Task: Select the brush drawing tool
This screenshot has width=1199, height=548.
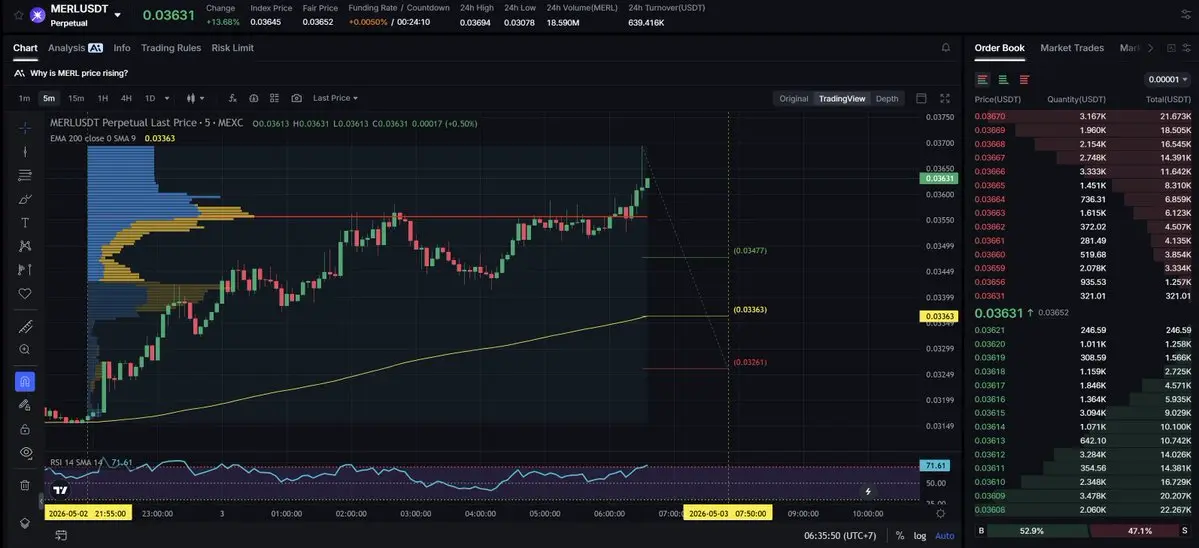Action: click(24, 199)
